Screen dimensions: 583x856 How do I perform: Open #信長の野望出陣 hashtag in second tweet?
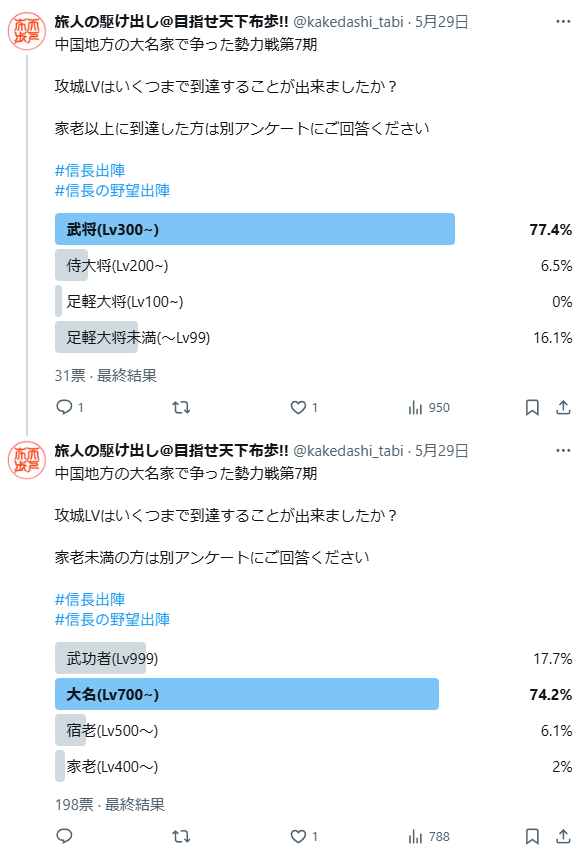coord(112,619)
